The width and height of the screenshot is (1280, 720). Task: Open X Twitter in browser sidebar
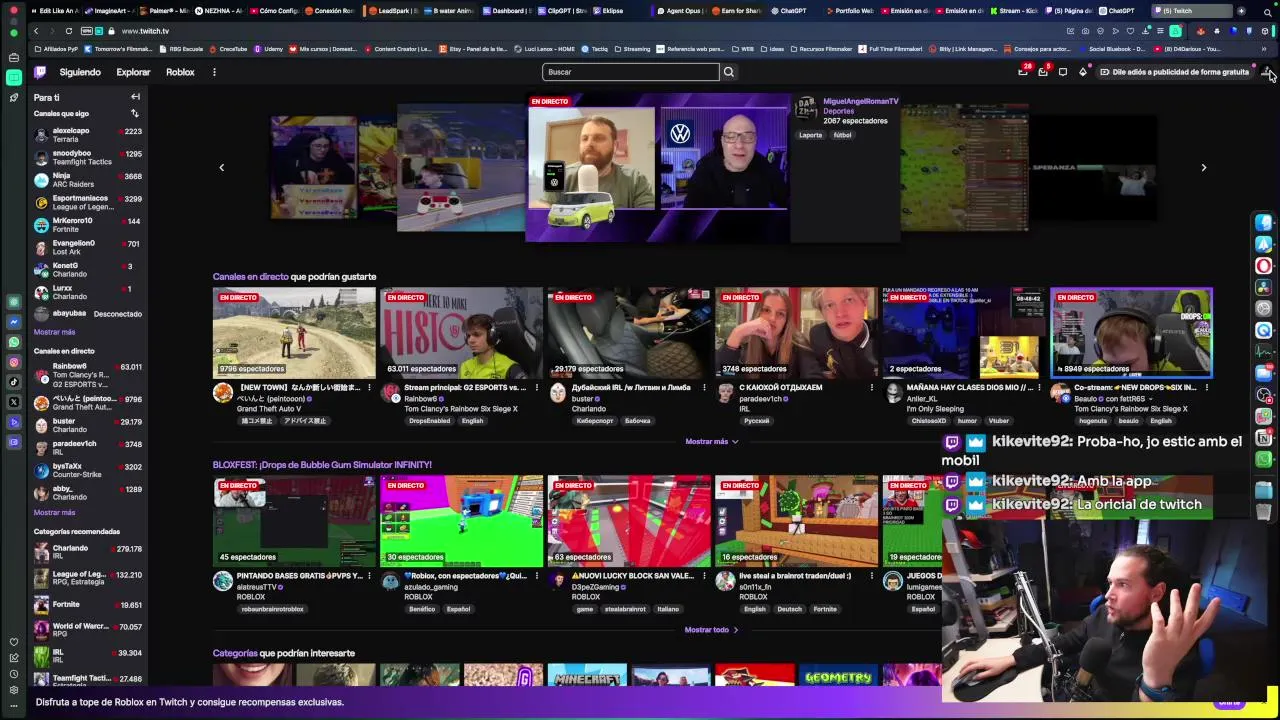[14, 402]
